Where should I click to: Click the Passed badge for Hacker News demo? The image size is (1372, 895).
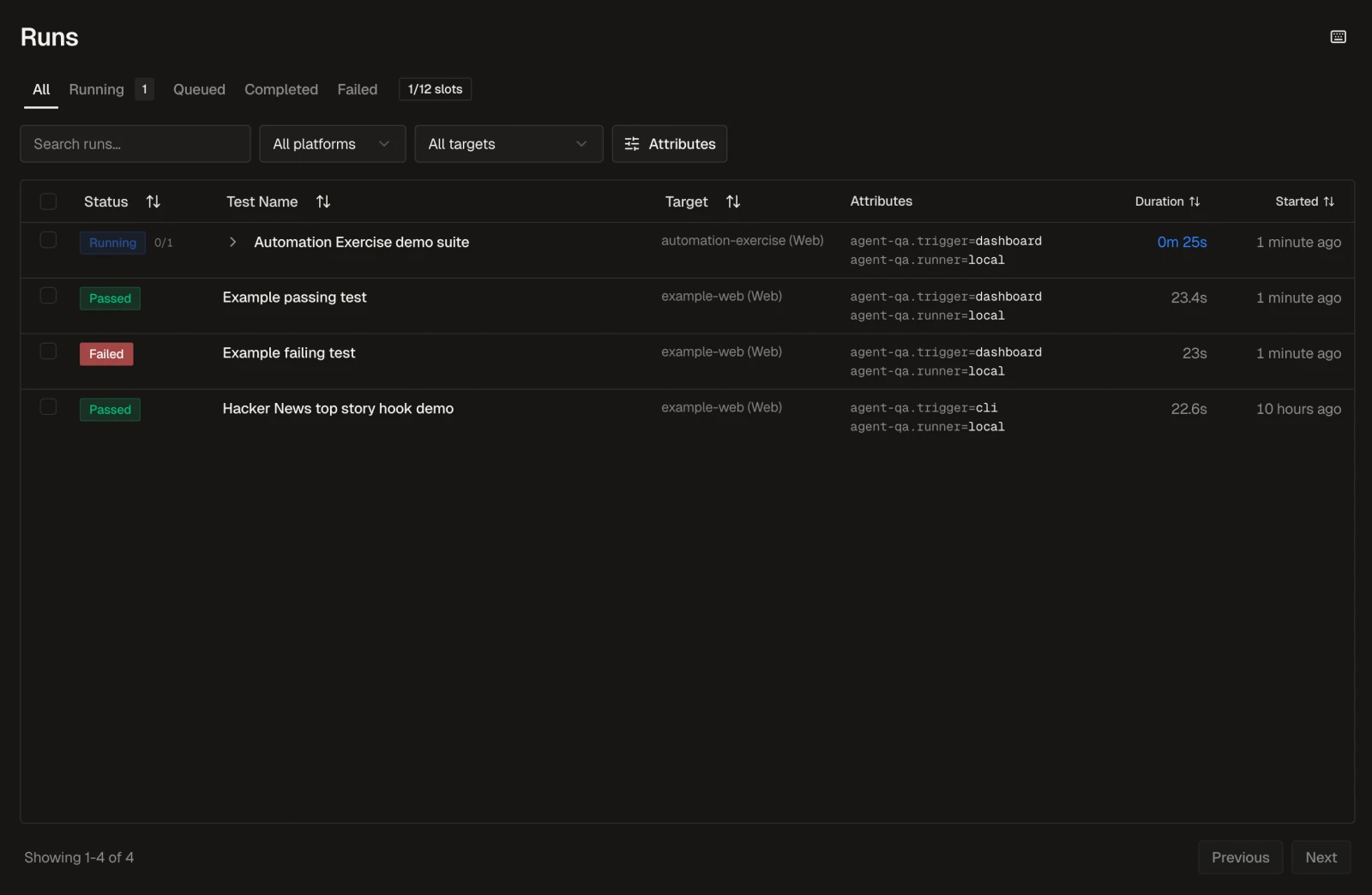pyautogui.click(x=110, y=410)
